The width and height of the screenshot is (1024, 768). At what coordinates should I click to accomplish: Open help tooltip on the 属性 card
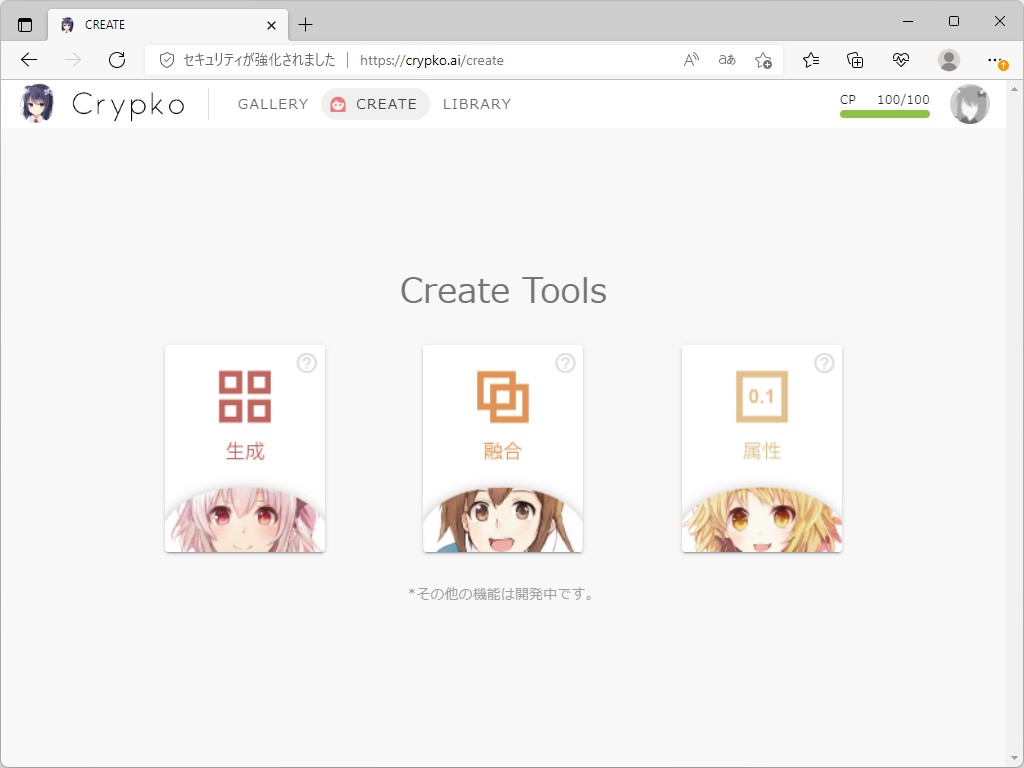click(824, 364)
